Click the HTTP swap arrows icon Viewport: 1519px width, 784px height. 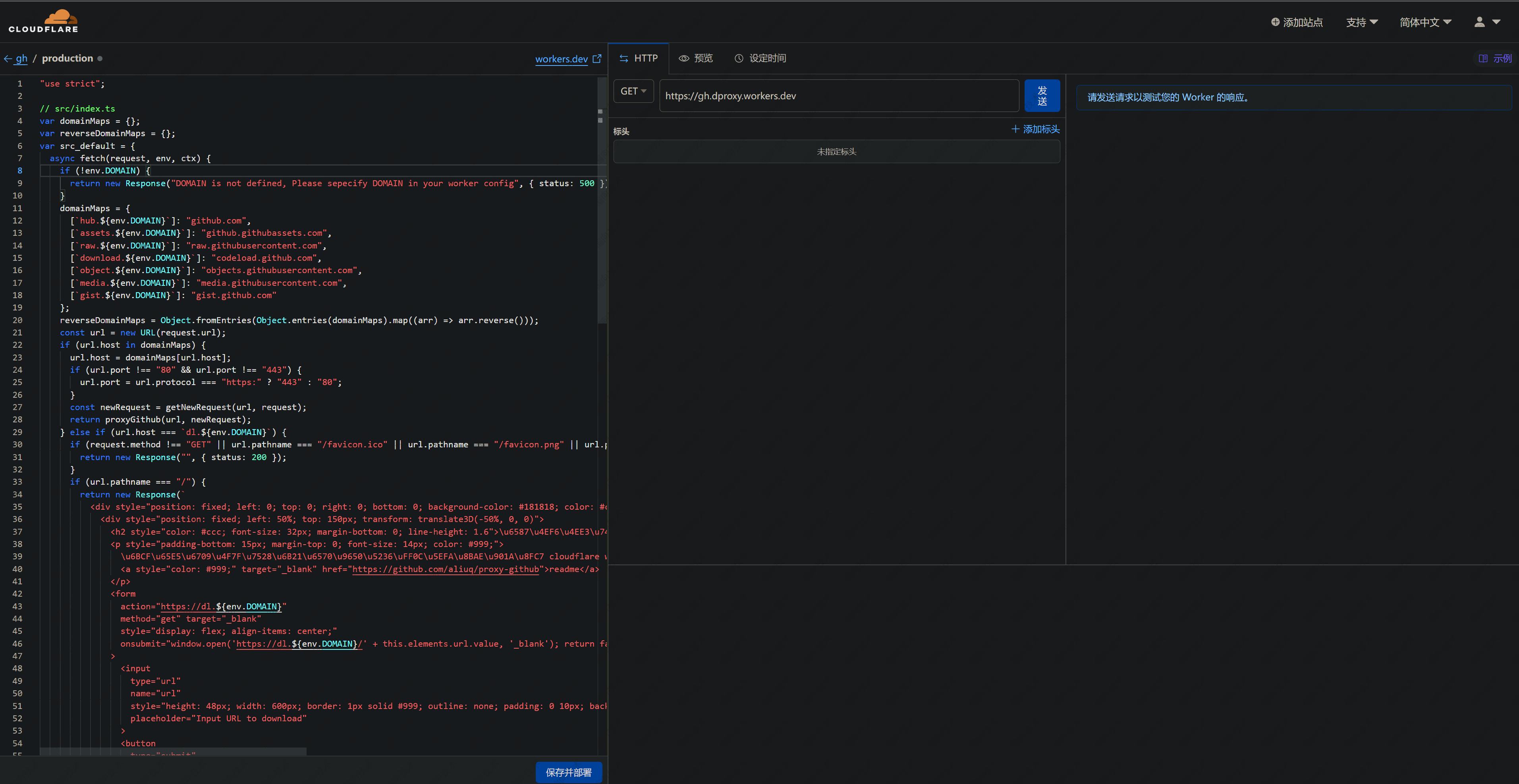tap(624, 58)
